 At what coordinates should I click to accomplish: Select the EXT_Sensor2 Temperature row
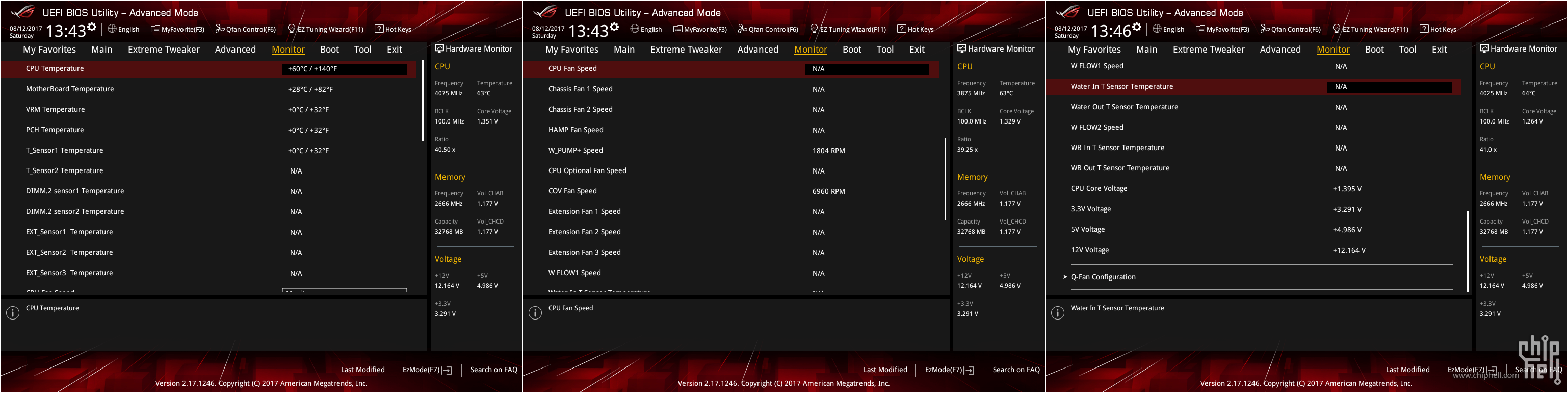[x=208, y=252]
